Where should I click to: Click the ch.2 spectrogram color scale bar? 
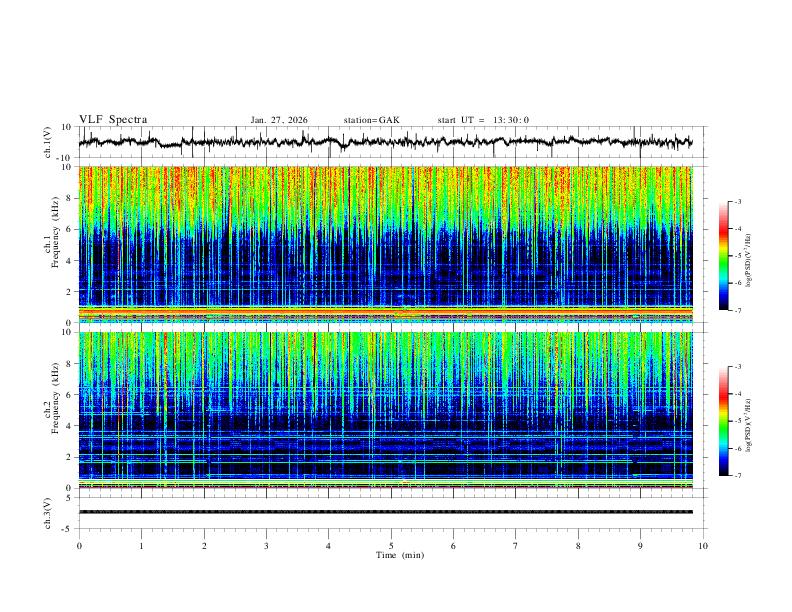(723, 421)
